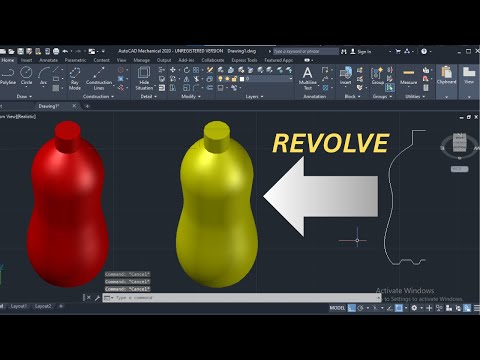Screen dimensions: 480x360
Task: Select the Arc tool
Action: point(43,76)
